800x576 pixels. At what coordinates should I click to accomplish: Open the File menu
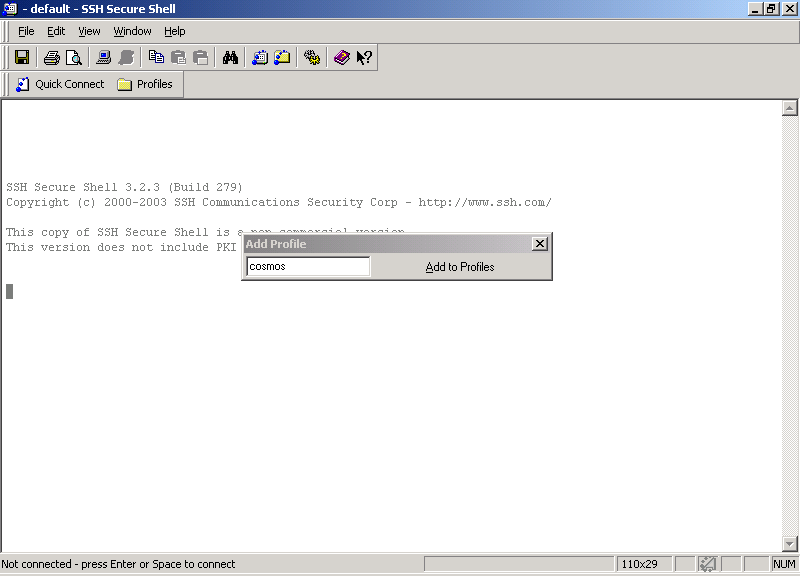[x=26, y=31]
